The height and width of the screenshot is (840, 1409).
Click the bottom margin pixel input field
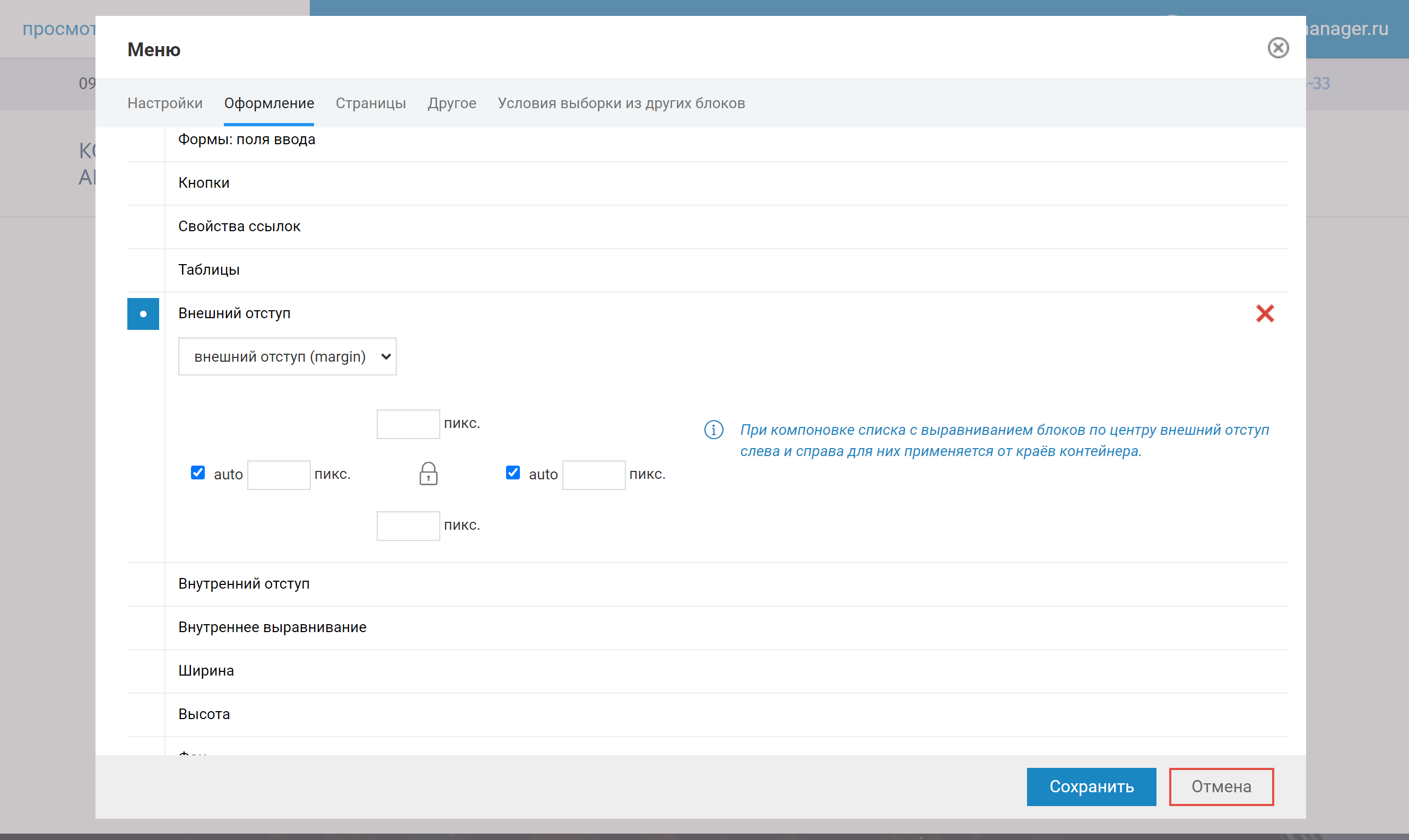click(x=407, y=526)
